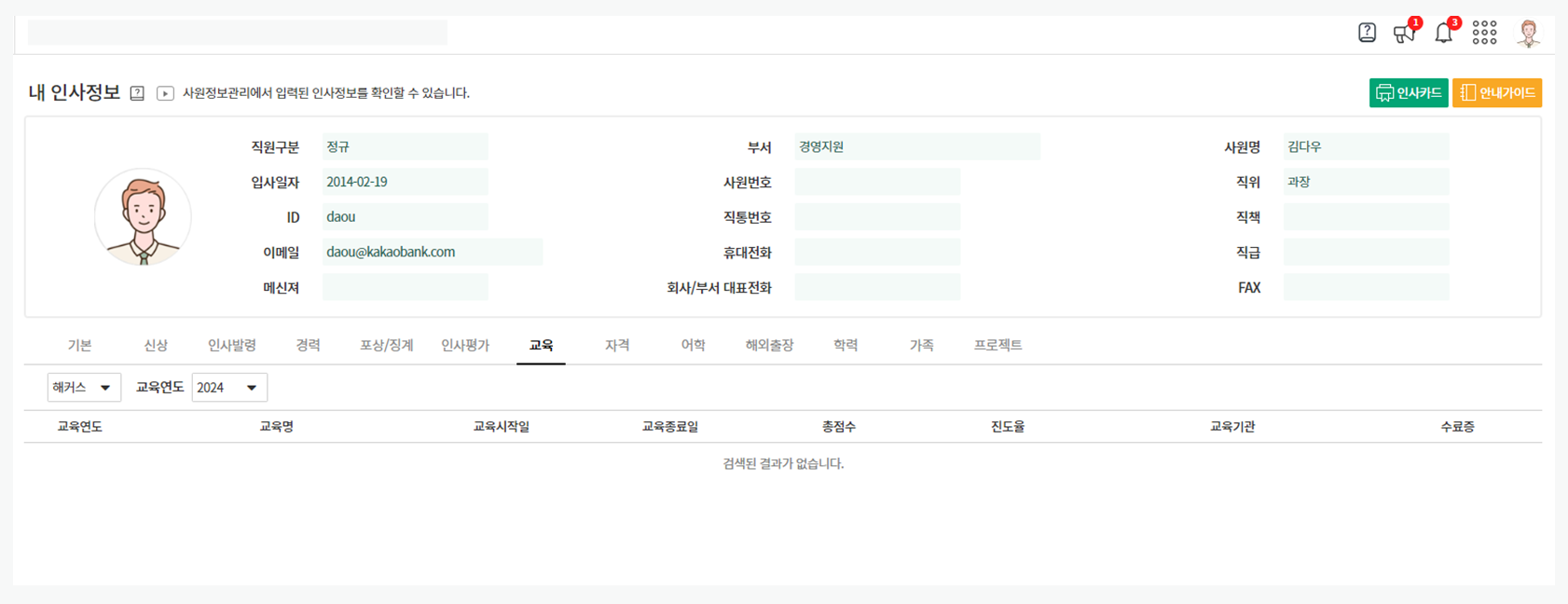
Task: Expand the 해커스 dropdown
Action: (x=84, y=388)
